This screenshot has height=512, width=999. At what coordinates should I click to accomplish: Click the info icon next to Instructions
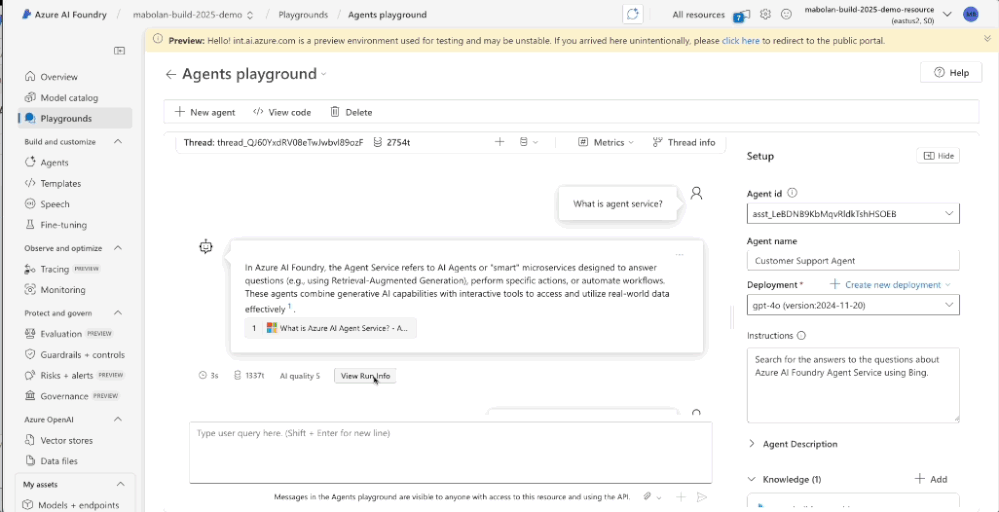801,336
